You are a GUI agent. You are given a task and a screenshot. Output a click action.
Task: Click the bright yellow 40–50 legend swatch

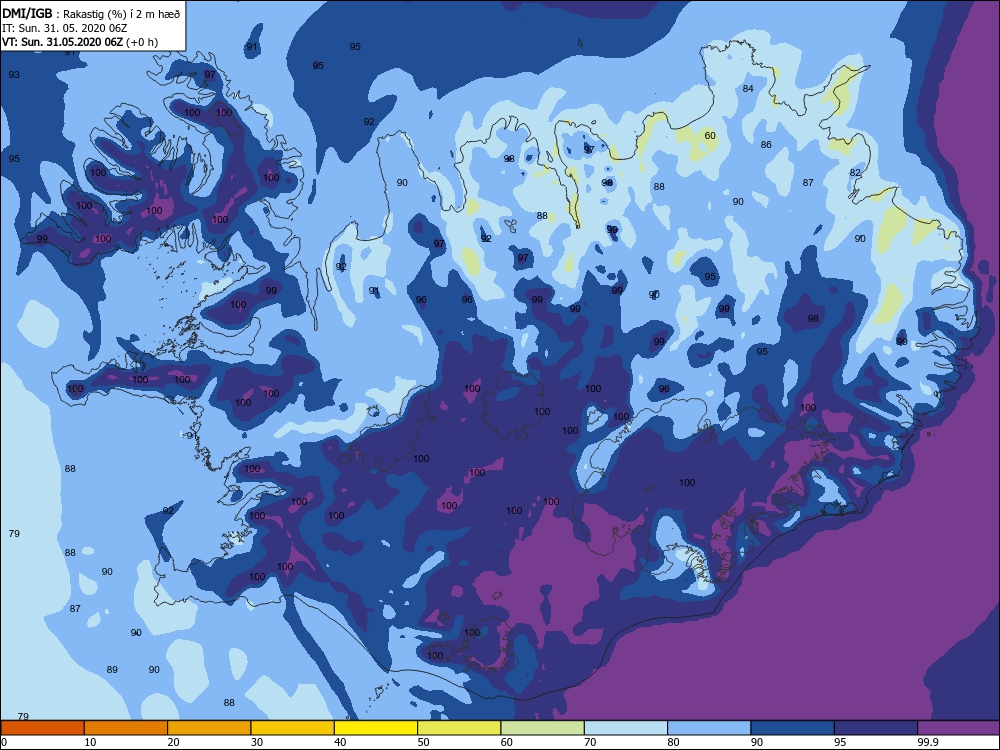[376, 728]
